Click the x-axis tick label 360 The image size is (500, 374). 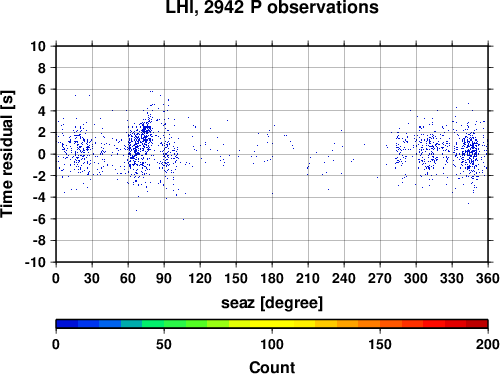click(x=488, y=278)
